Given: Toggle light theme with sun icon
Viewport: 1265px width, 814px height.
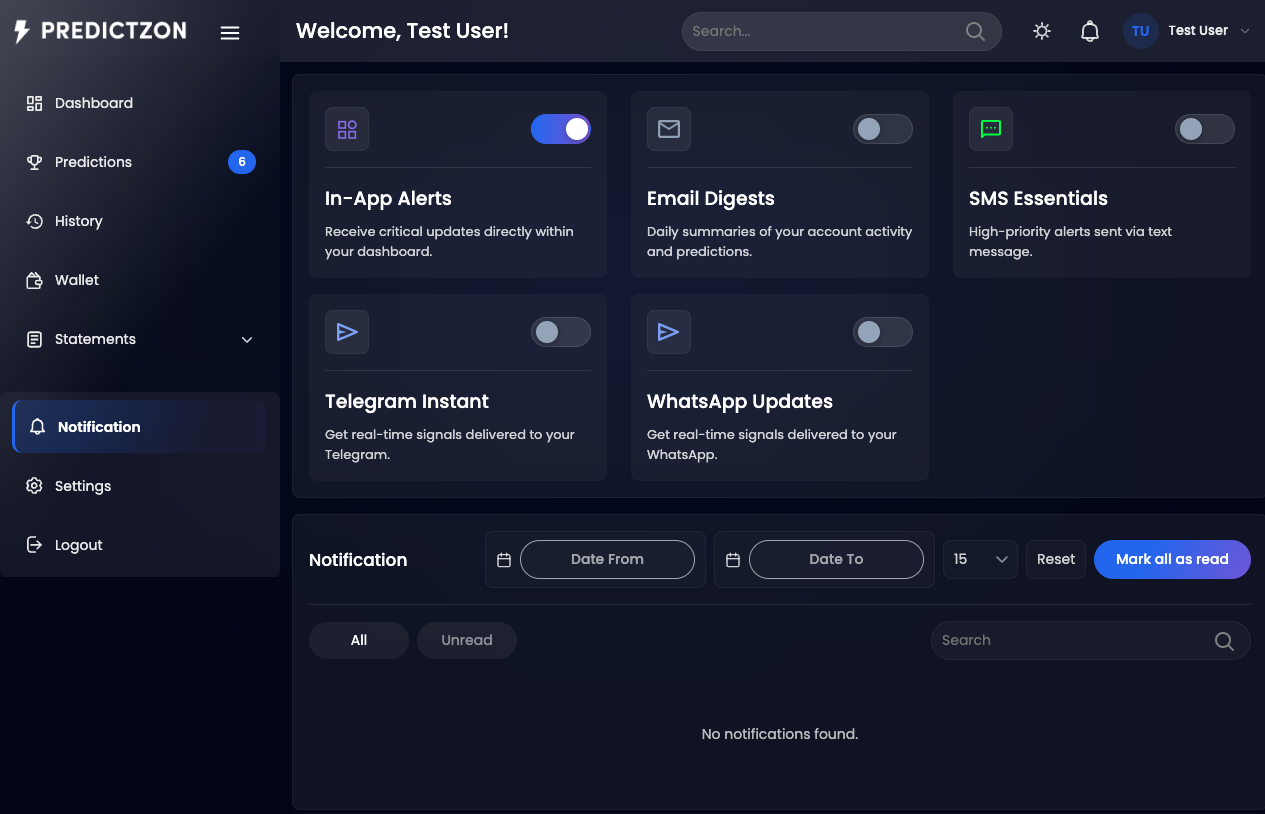Looking at the screenshot, I should (1042, 31).
